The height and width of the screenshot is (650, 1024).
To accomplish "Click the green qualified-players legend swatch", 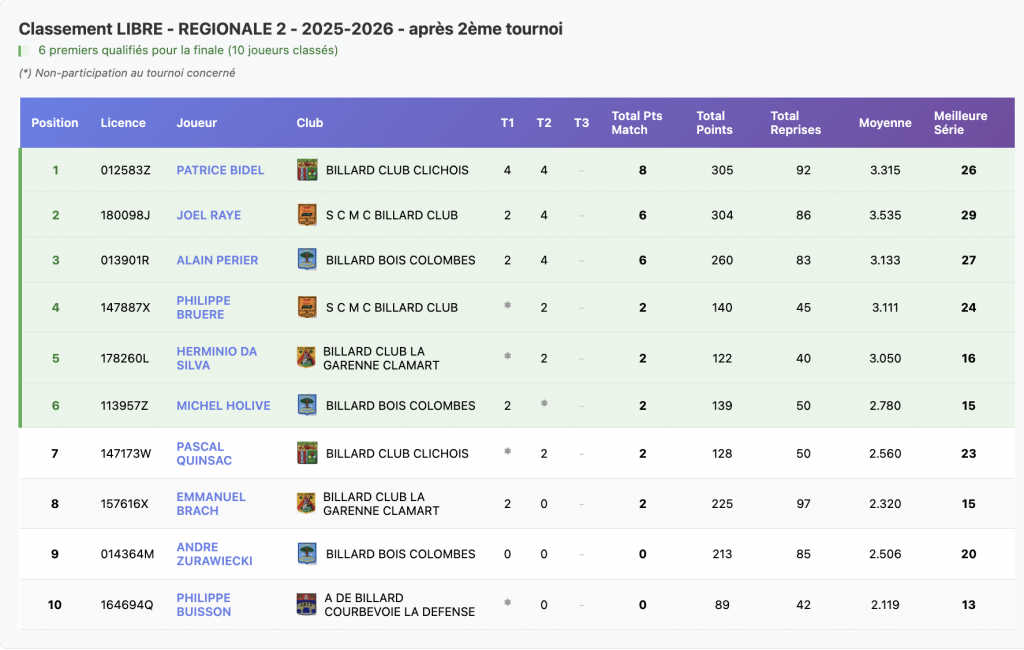I will 21,50.
